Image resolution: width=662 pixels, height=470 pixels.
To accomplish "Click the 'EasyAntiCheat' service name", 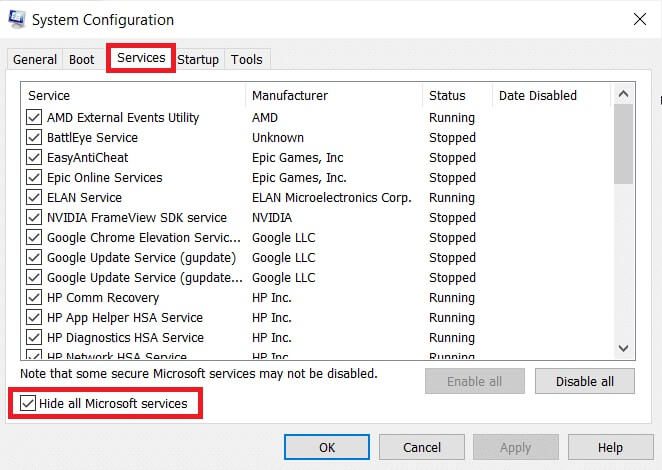I will coord(87,158).
